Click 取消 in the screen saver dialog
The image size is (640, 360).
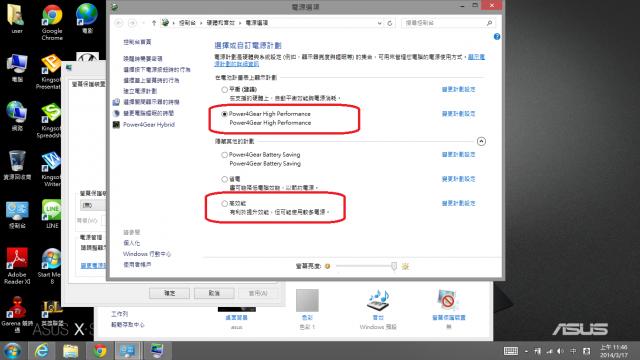[214, 293]
